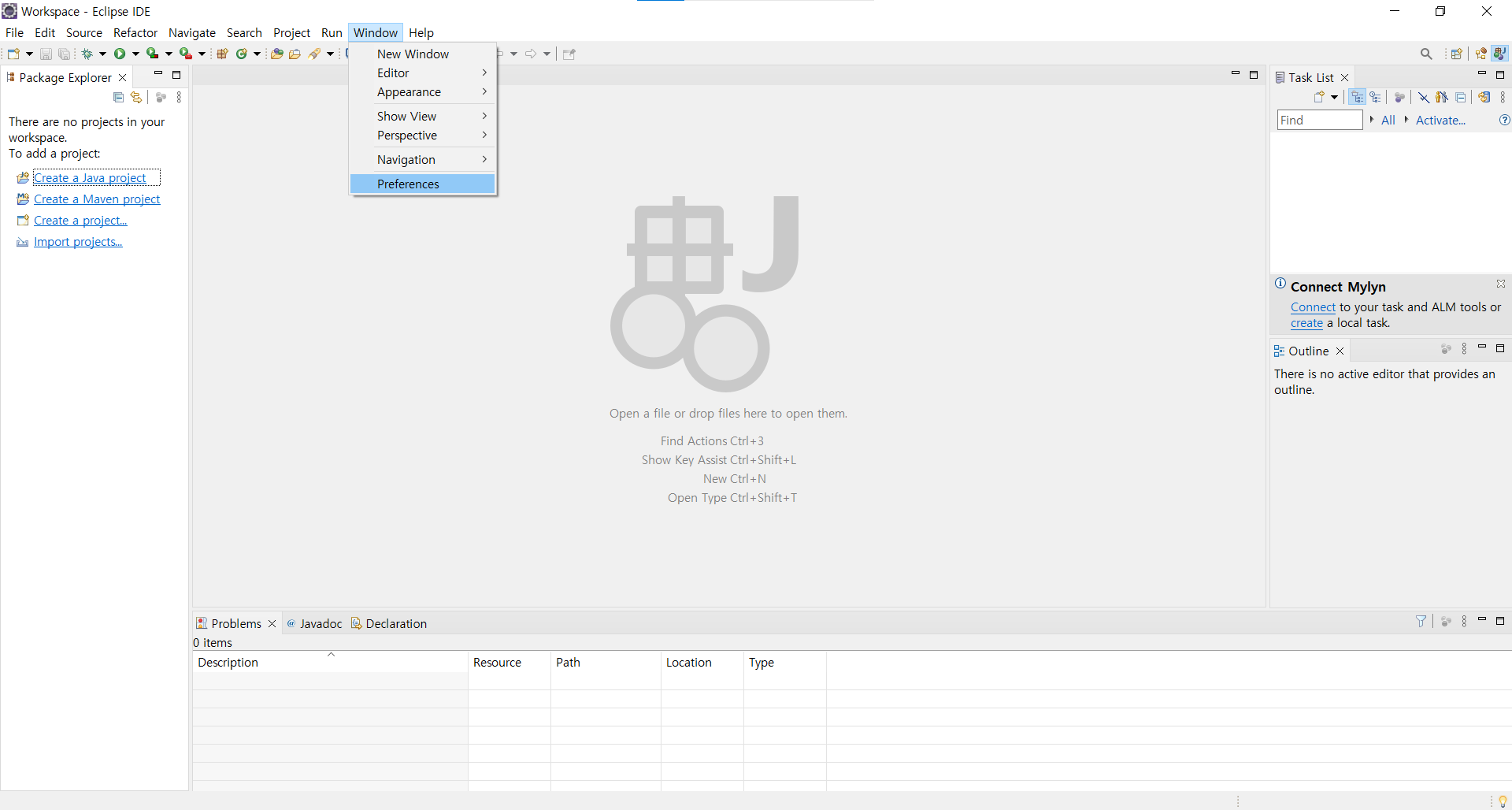Click the New Java Class icon
The height and width of the screenshot is (810, 1512).
click(x=242, y=54)
